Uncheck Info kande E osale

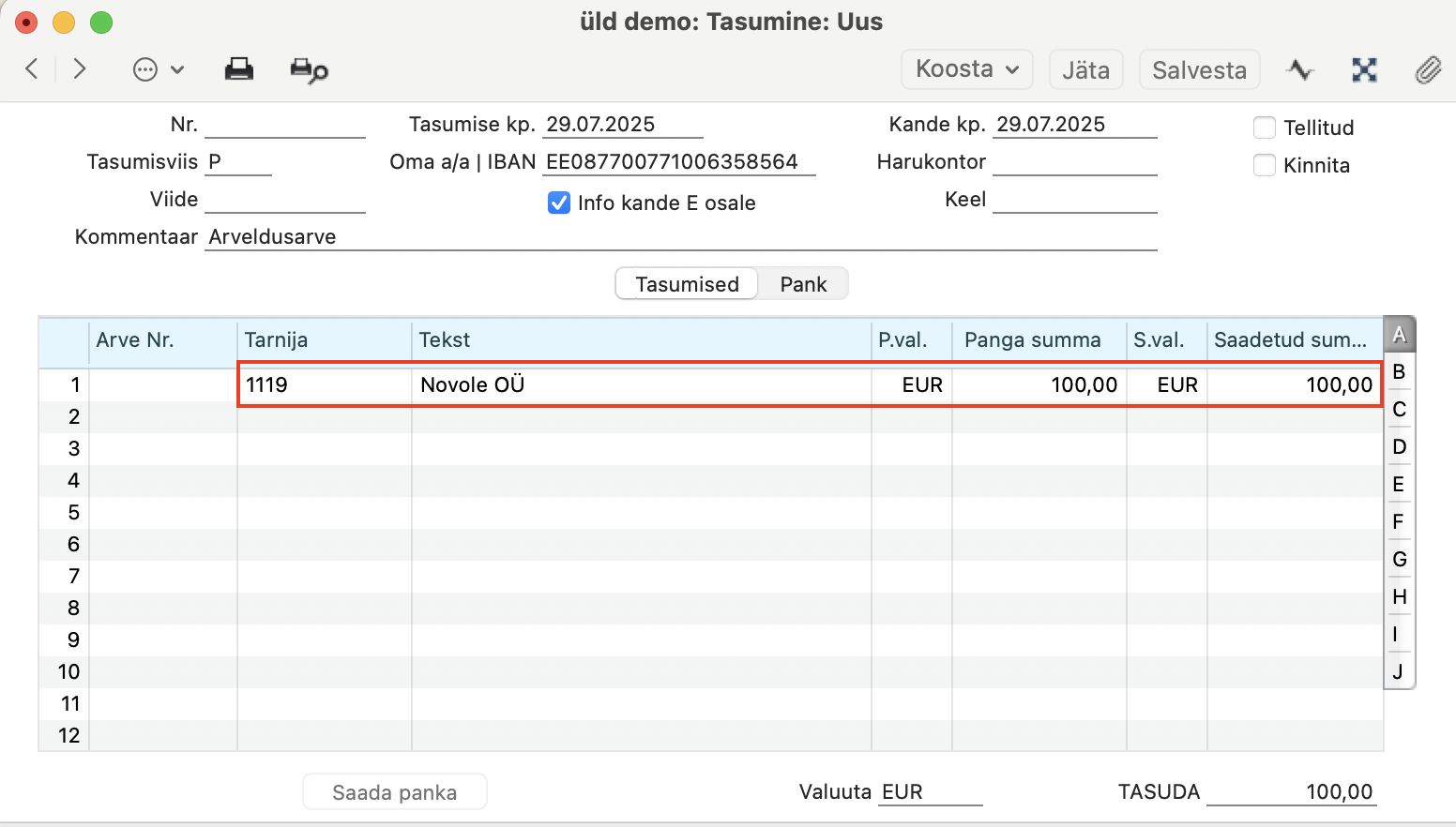pos(559,203)
